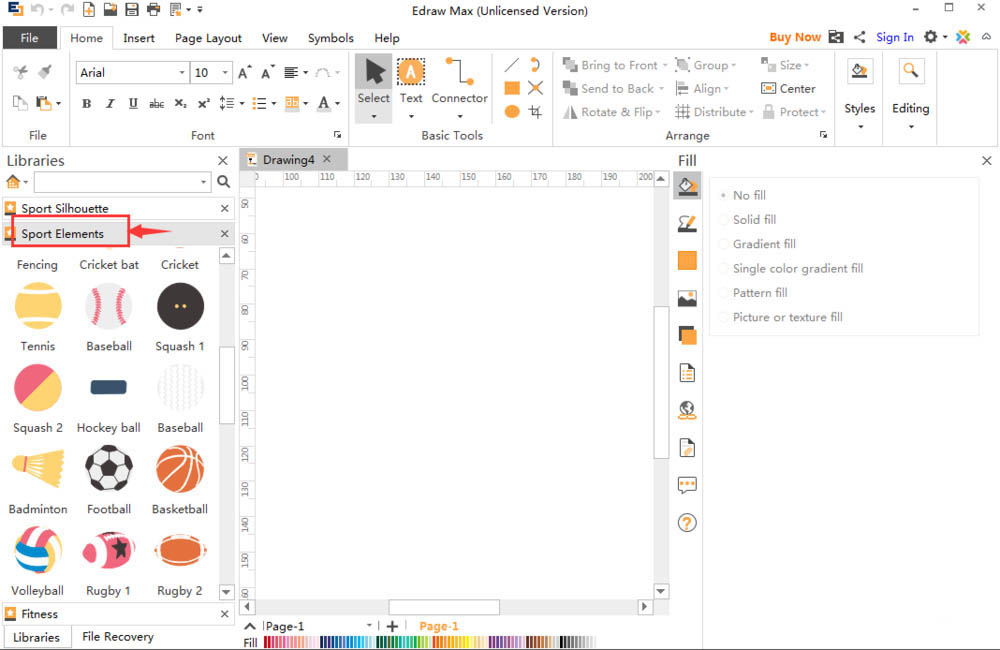The width and height of the screenshot is (1000, 650).
Task: Toggle Bold formatting in Font group
Action: [x=86, y=104]
